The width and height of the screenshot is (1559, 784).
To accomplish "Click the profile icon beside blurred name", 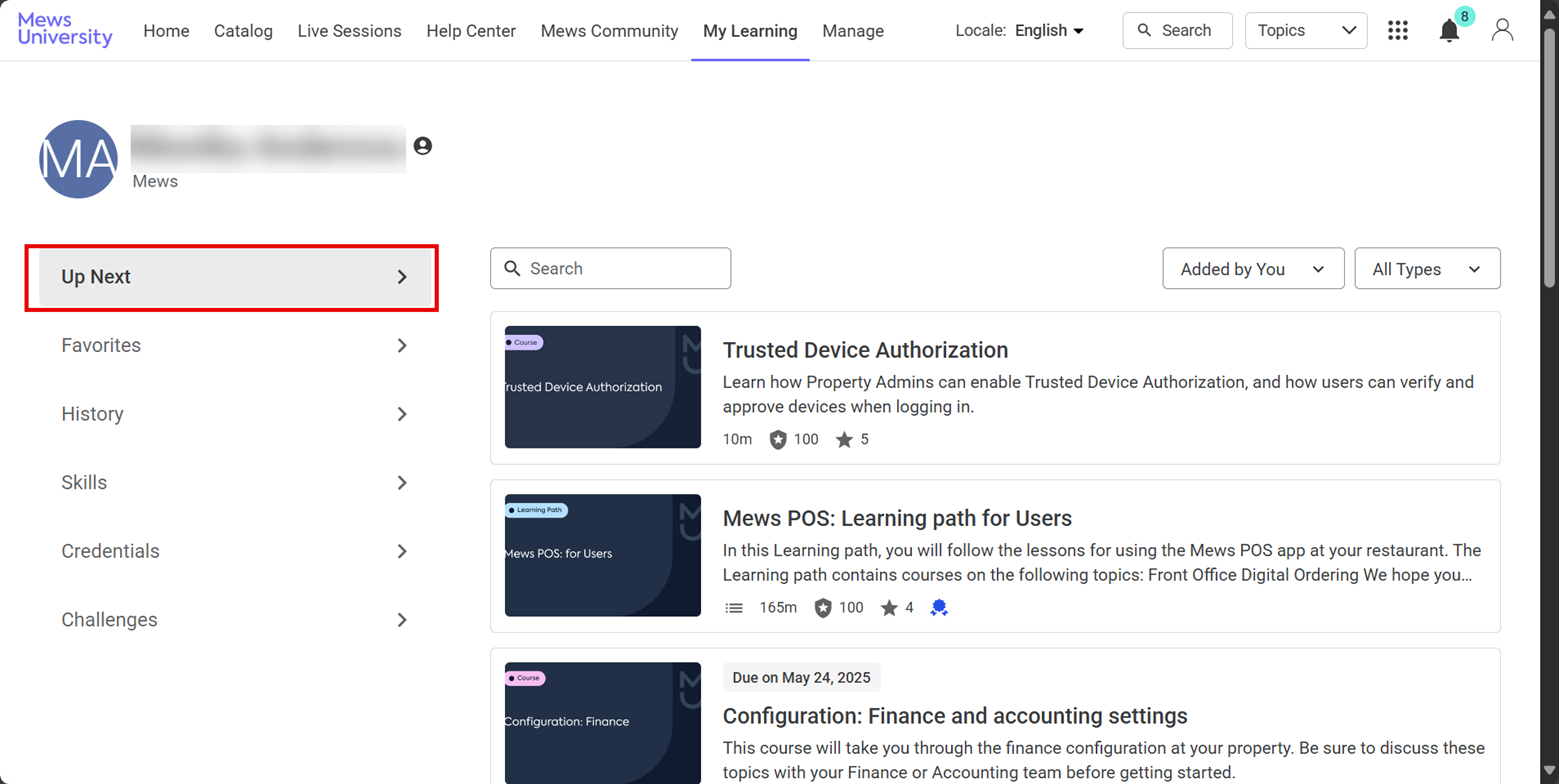I will (x=423, y=146).
